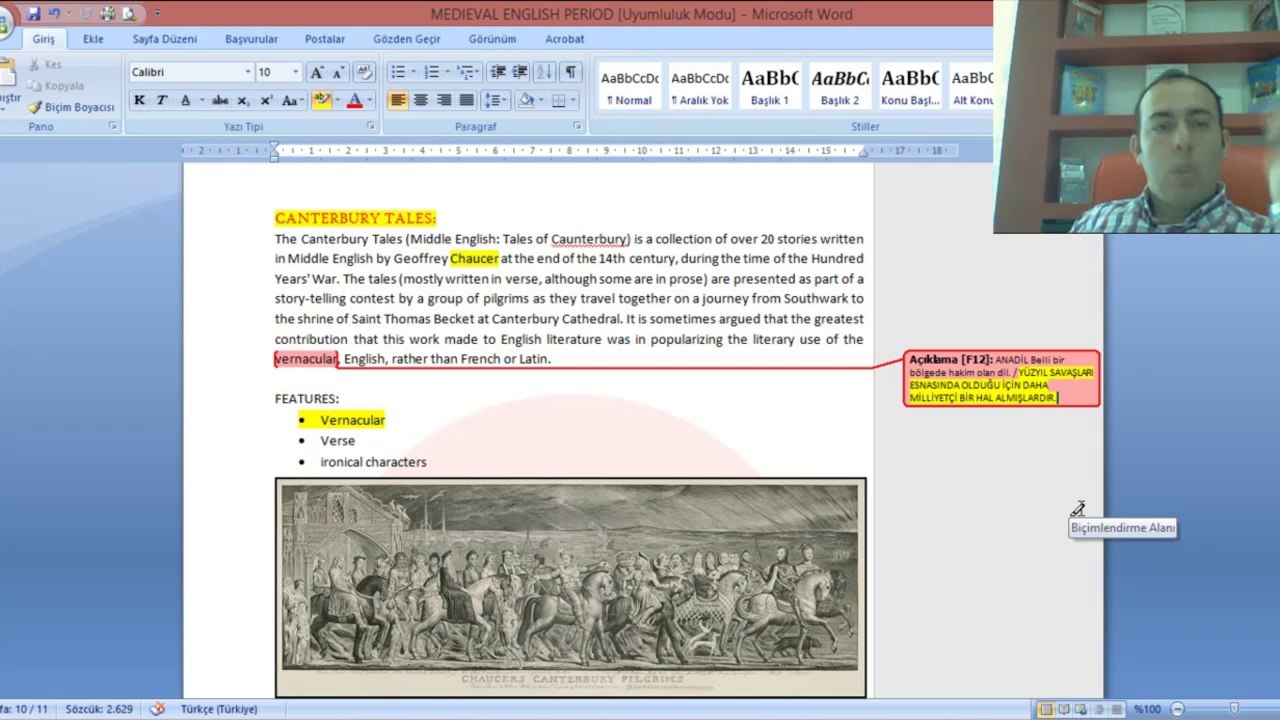Toggle underline formatting

[x=185, y=100]
